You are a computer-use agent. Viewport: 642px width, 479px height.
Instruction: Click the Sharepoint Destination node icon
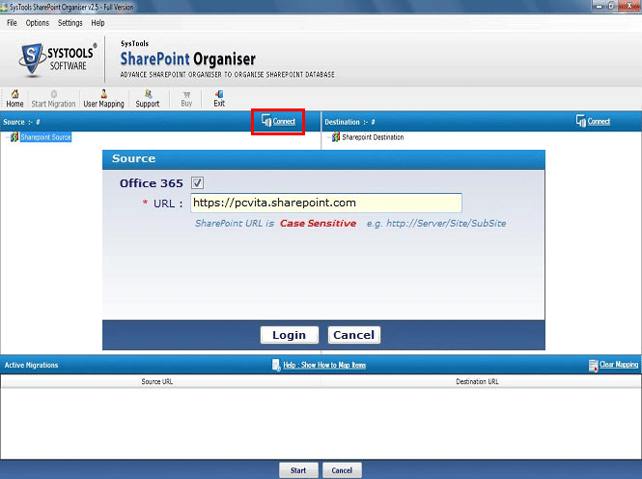click(x=336, y=137)
